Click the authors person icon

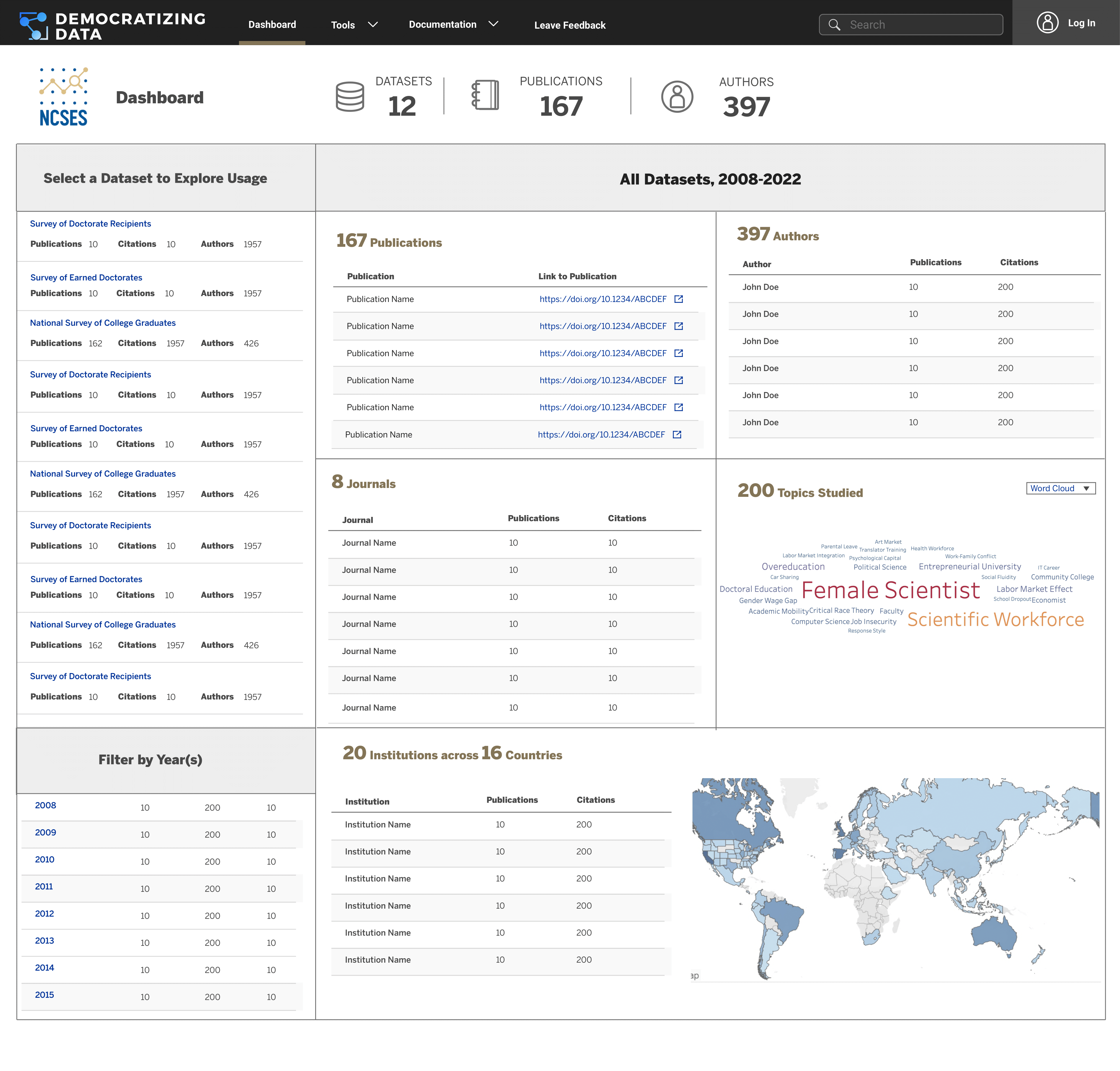click(677, 97)
